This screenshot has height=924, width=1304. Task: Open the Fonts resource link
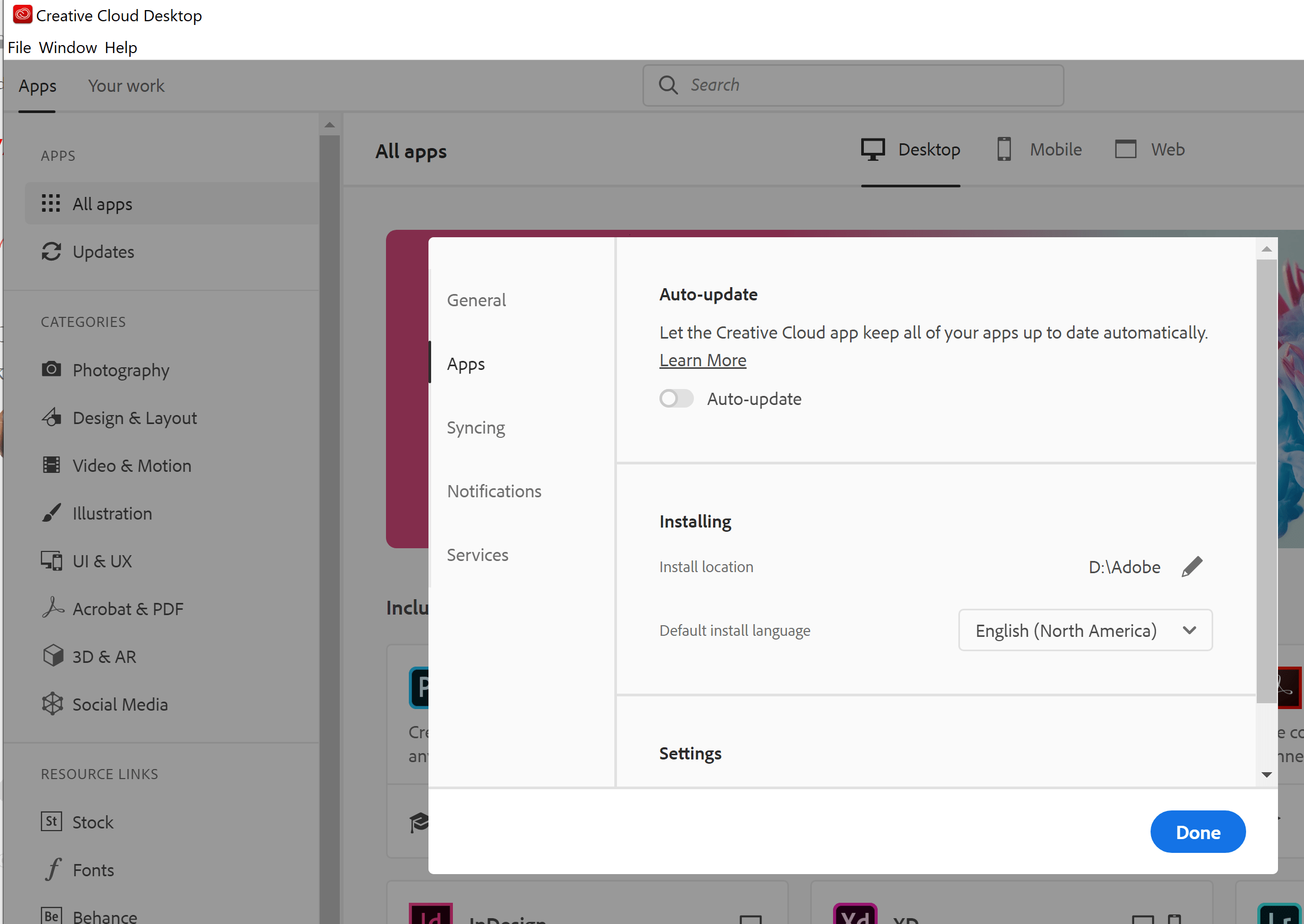[x=93, y=869]
